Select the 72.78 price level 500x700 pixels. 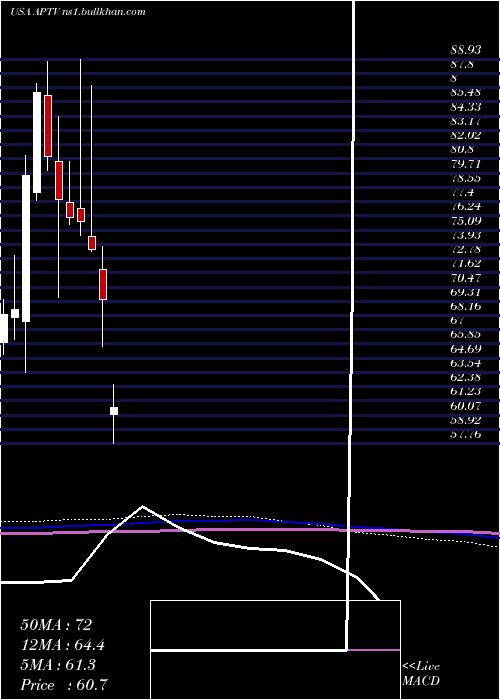[x=465, y=249]
